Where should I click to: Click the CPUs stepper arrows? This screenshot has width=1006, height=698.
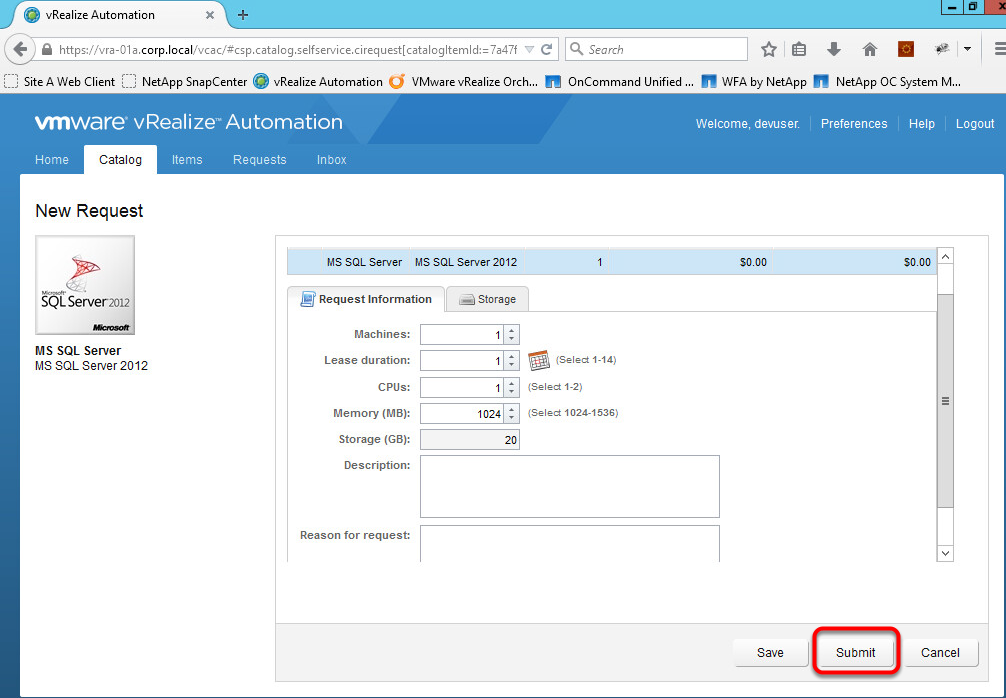tap(511, 387)
